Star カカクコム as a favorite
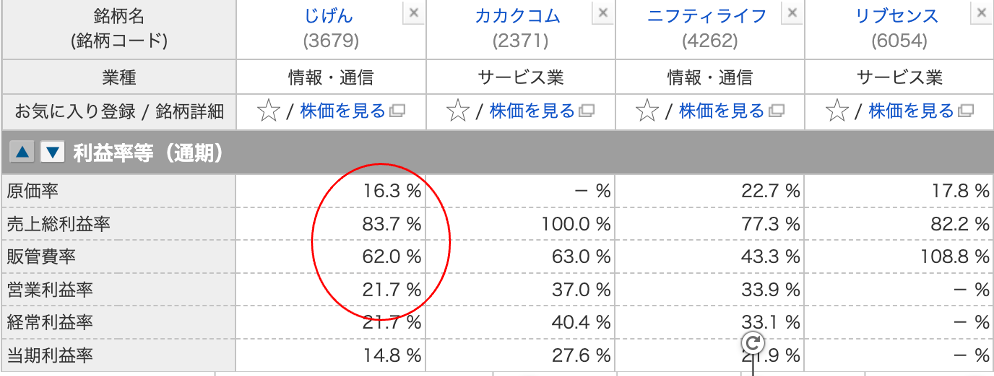The width and height of the screenshot is (994, 376). [458, 112]
